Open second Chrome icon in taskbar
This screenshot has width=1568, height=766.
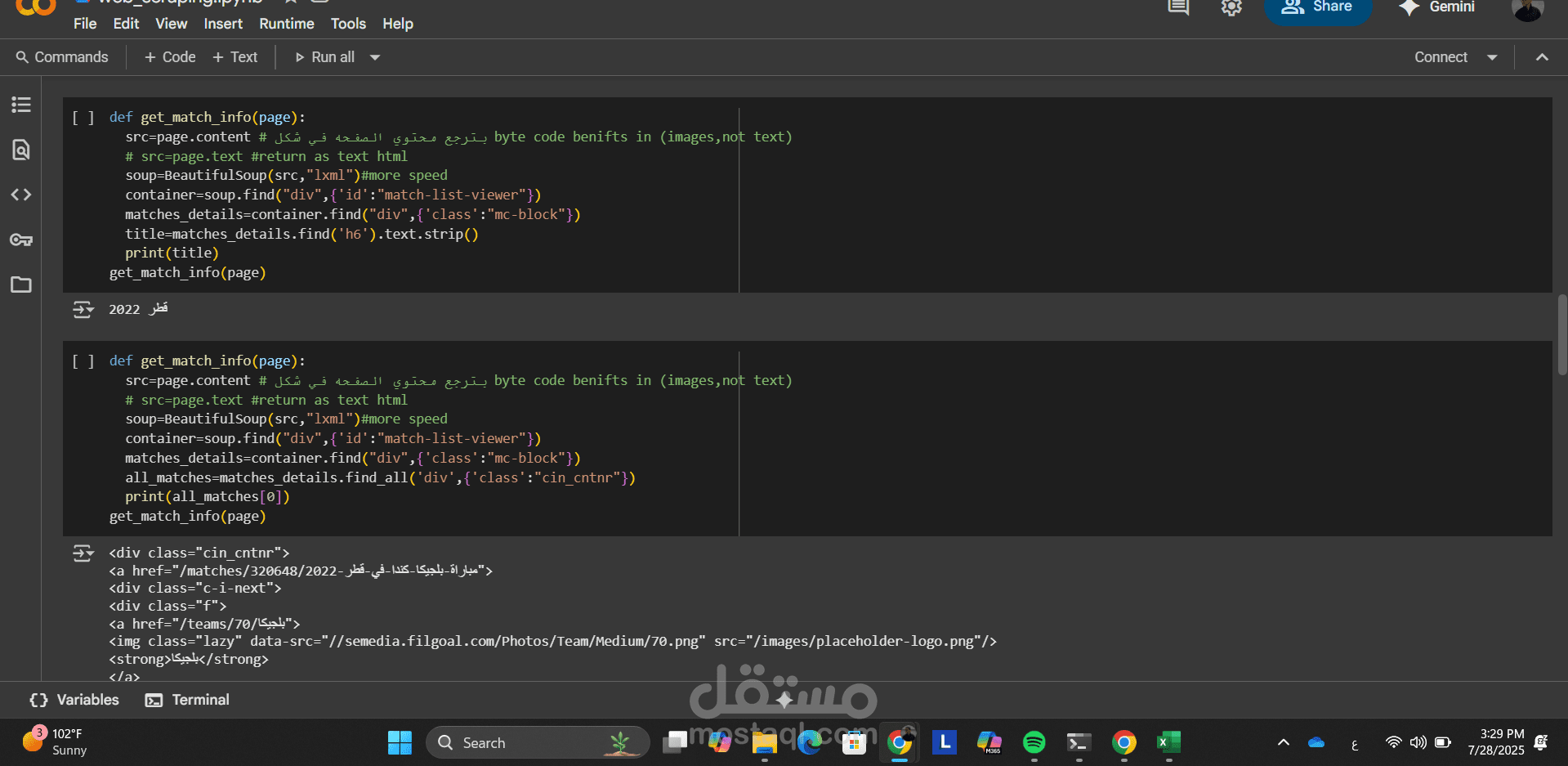[1124, 742]
